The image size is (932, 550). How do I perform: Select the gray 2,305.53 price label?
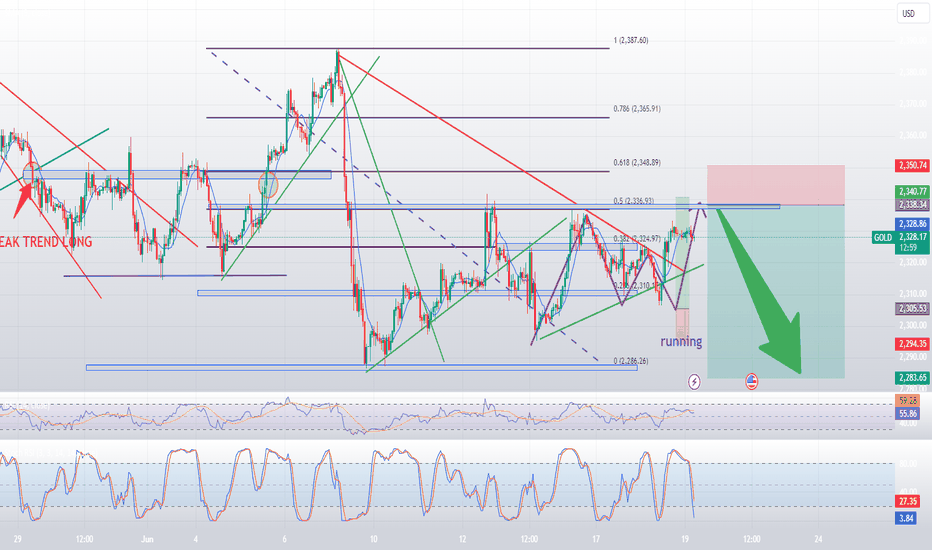pos(912,309)
